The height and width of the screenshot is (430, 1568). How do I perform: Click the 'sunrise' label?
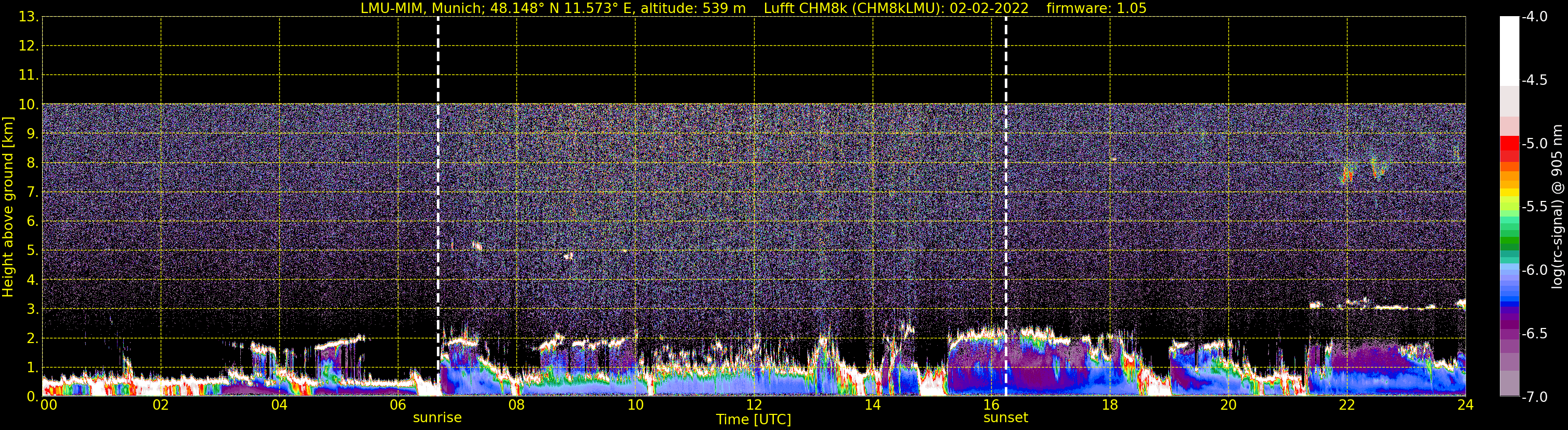tap(437, 418)
